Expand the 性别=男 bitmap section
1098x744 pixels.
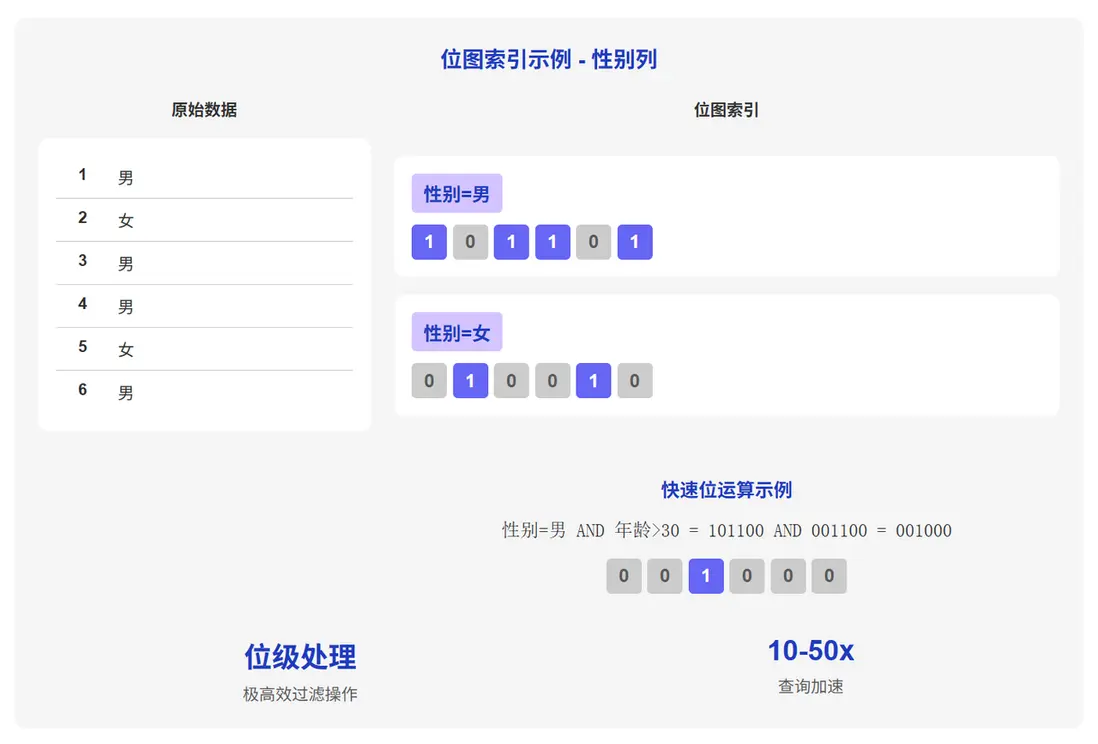[x=726, y=215]
